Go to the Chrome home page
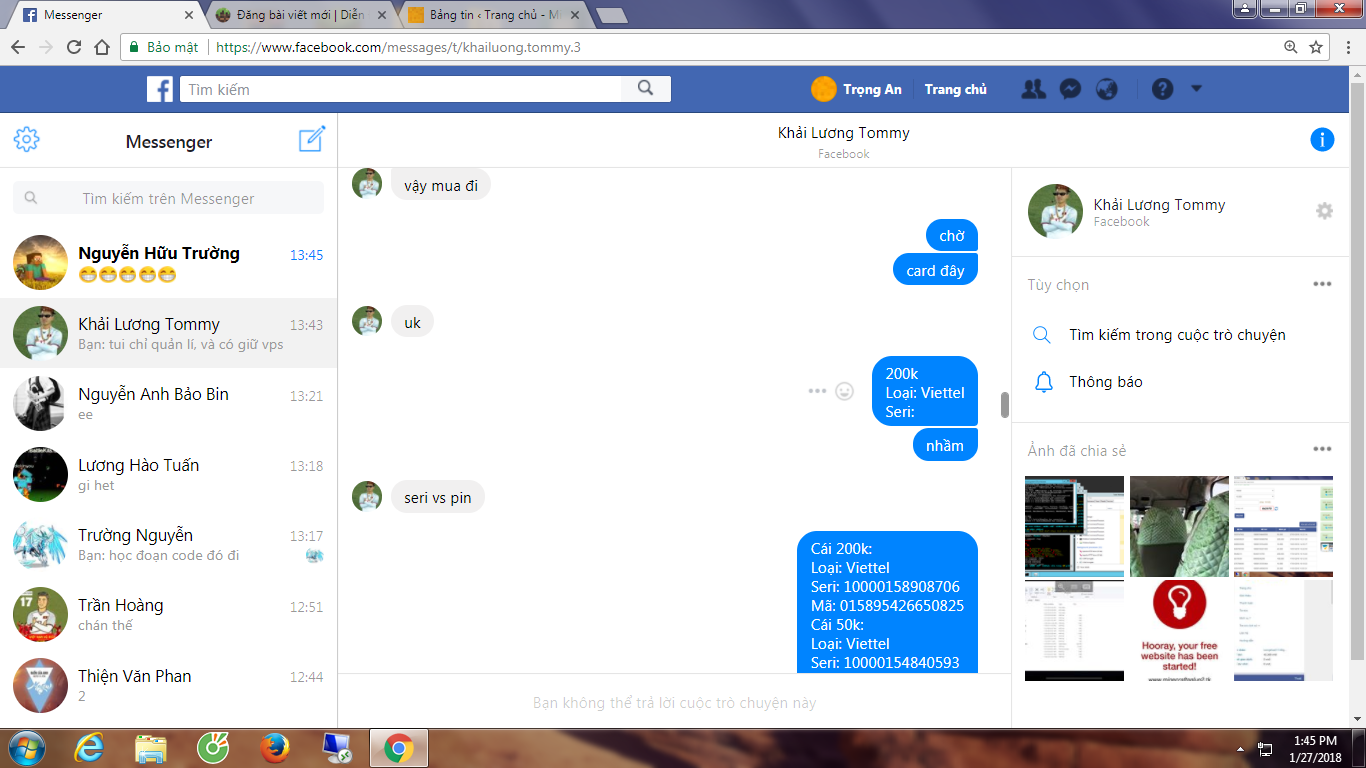The width and height of the screenshot is (1366, 768). pyautogui.click(x=102, y=47)
